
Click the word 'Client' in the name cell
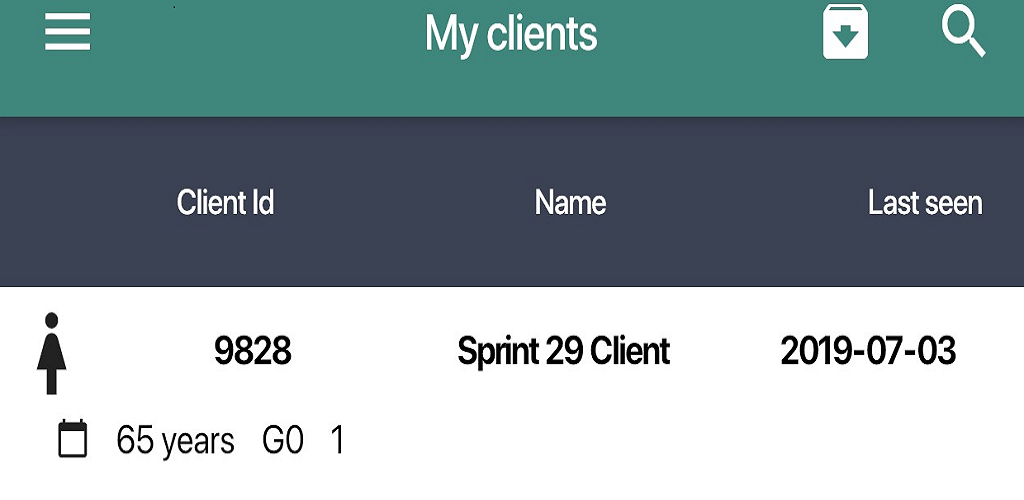630,351
